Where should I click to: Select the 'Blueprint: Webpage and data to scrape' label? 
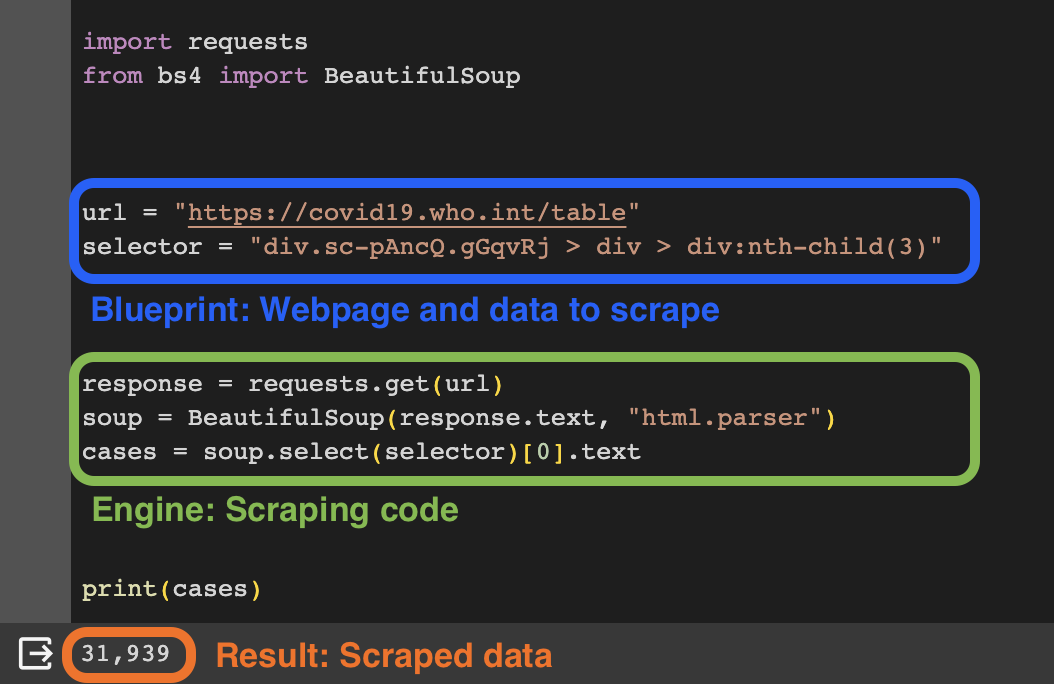pos(405,310)
